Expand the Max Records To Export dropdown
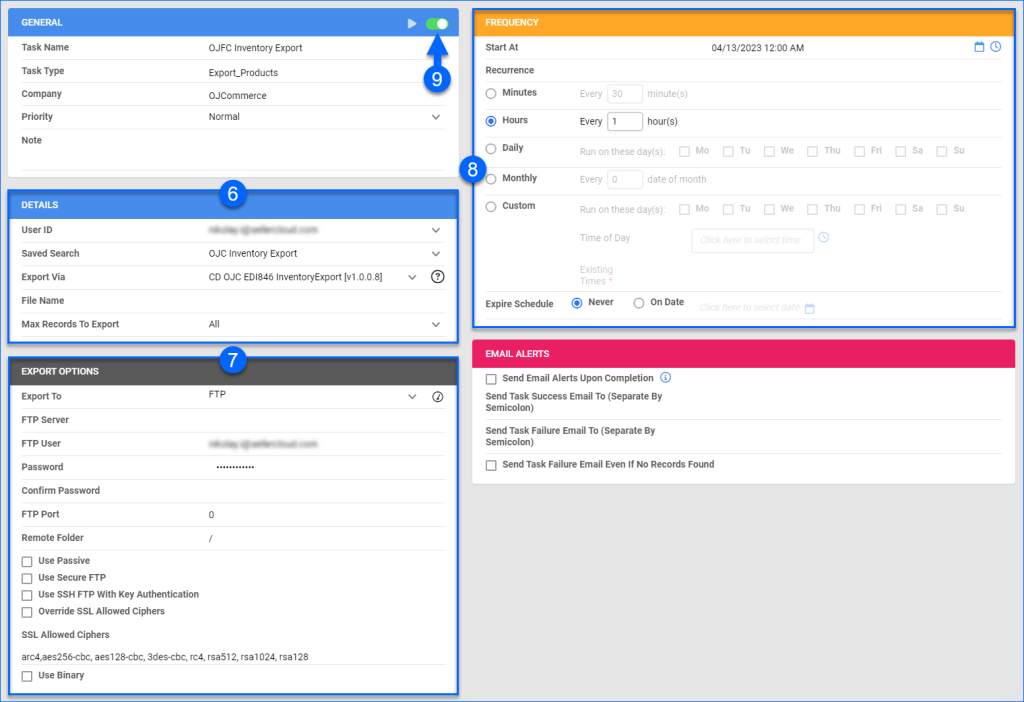Image resolution: width=1024 pixels, height=702 pixels. [436, 324]
